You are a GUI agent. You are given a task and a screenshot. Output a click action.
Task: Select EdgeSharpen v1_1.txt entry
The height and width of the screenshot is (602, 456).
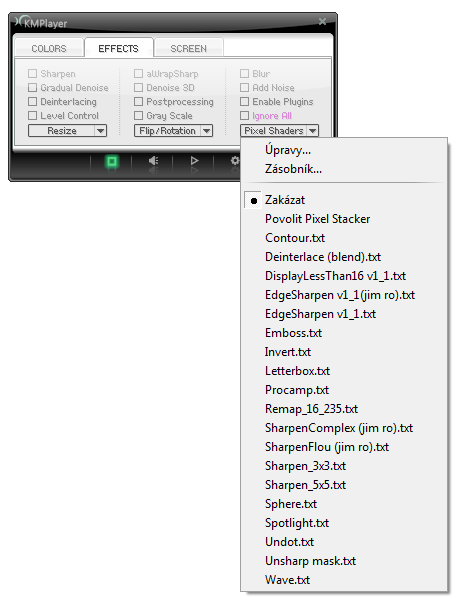(x=344, y=314)
